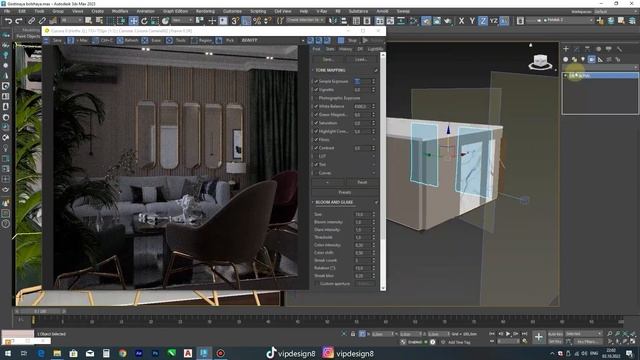Switch to LightMix tab in frame buffer
This screenshot has height=360, width=640.
click(x=375, y=49)
